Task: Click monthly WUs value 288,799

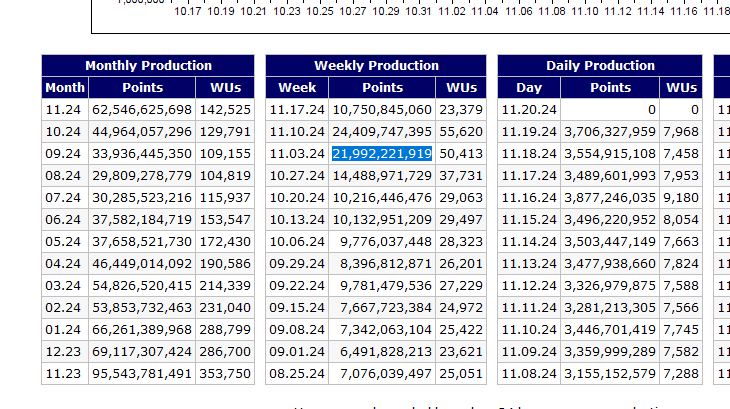Action: tap(225, 330)
